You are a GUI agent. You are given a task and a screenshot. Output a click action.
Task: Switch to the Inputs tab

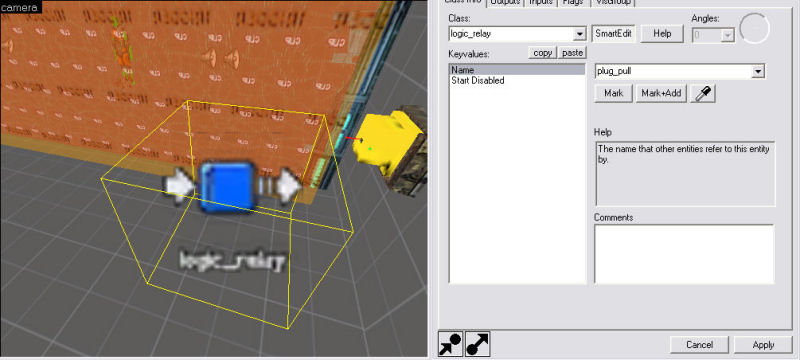[x=541, y=2]
